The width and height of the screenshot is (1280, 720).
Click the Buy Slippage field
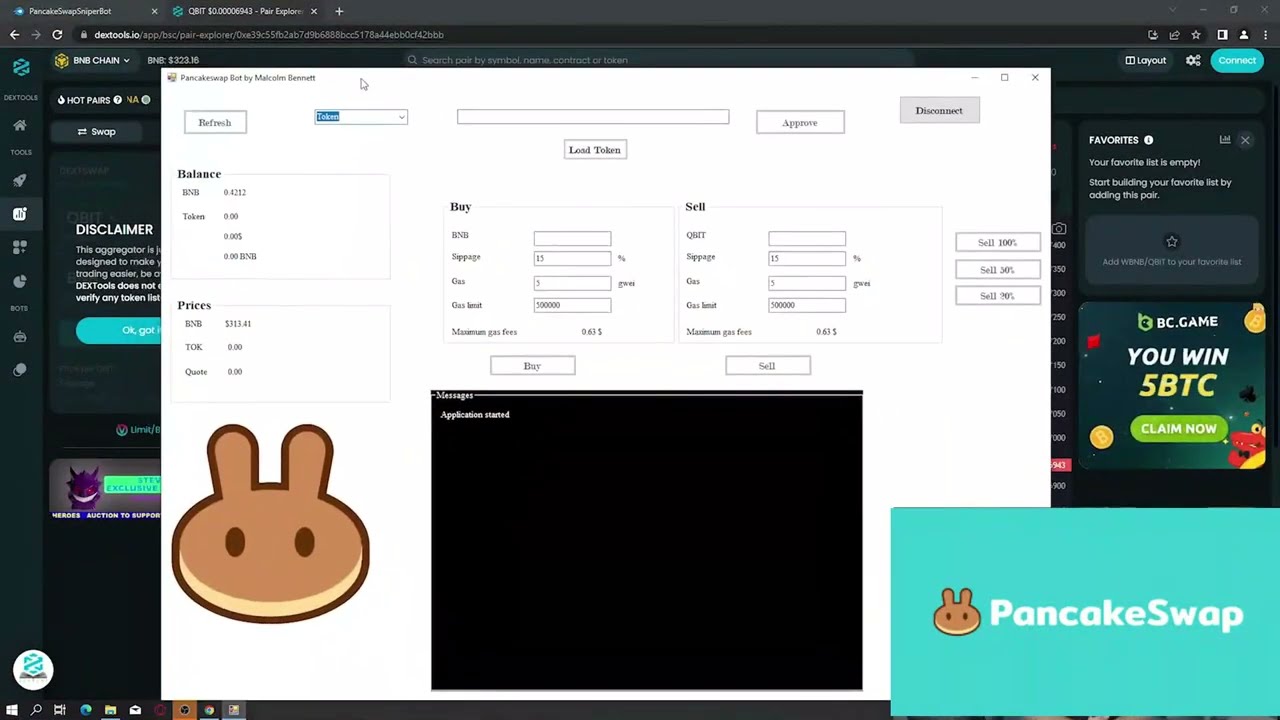[x=572, y=258]
